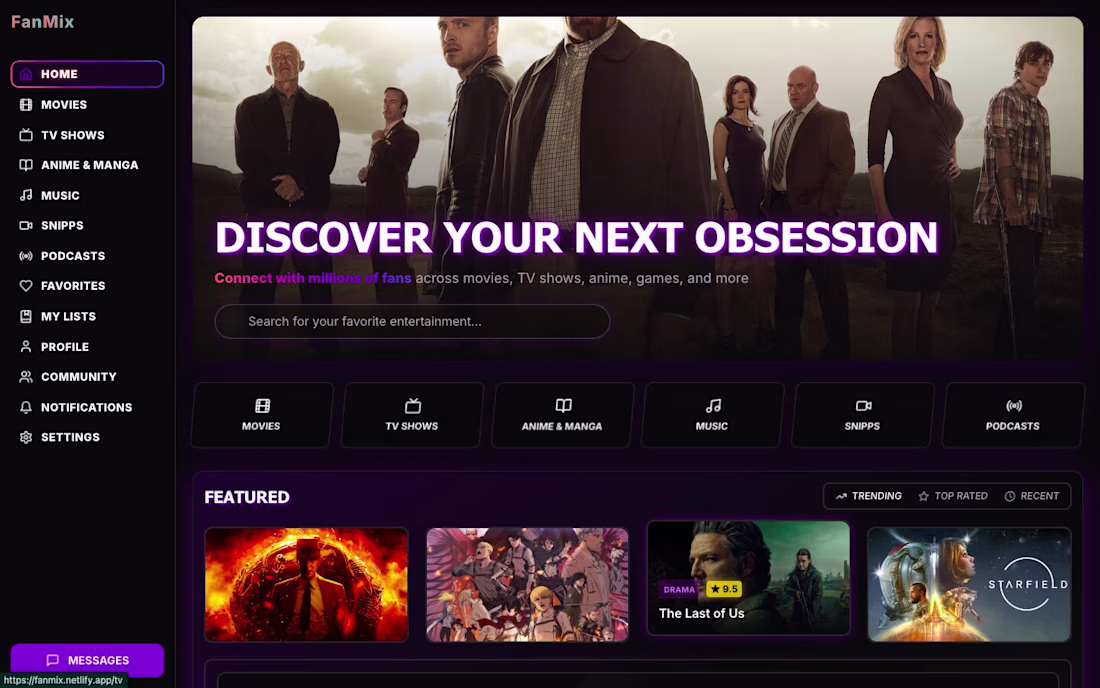Switch to Top Rated filter
This screenshot has height=688, width=1100.
click(x=953, y=496)
